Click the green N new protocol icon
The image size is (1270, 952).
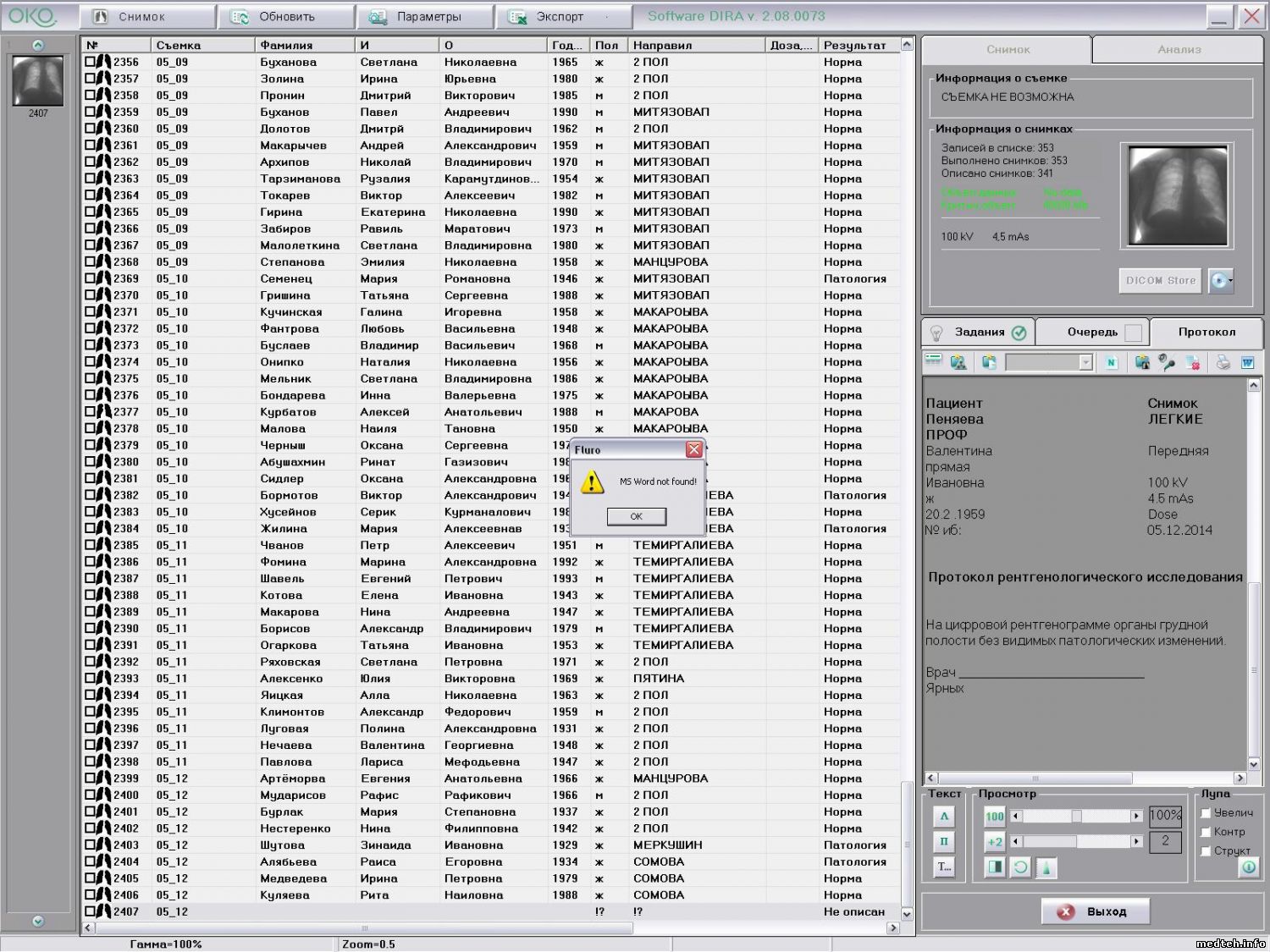click(1111, 362)
